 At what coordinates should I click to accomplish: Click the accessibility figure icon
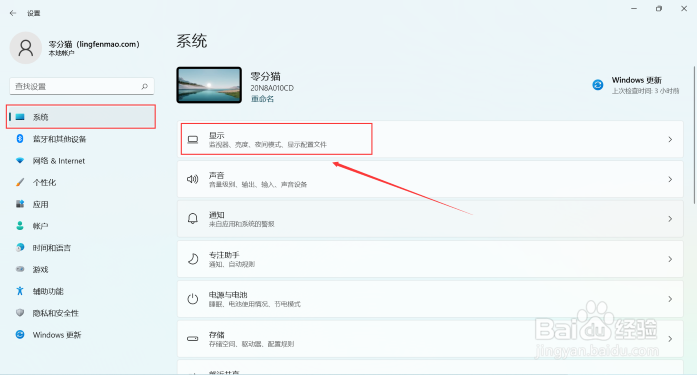click(20, 291)
